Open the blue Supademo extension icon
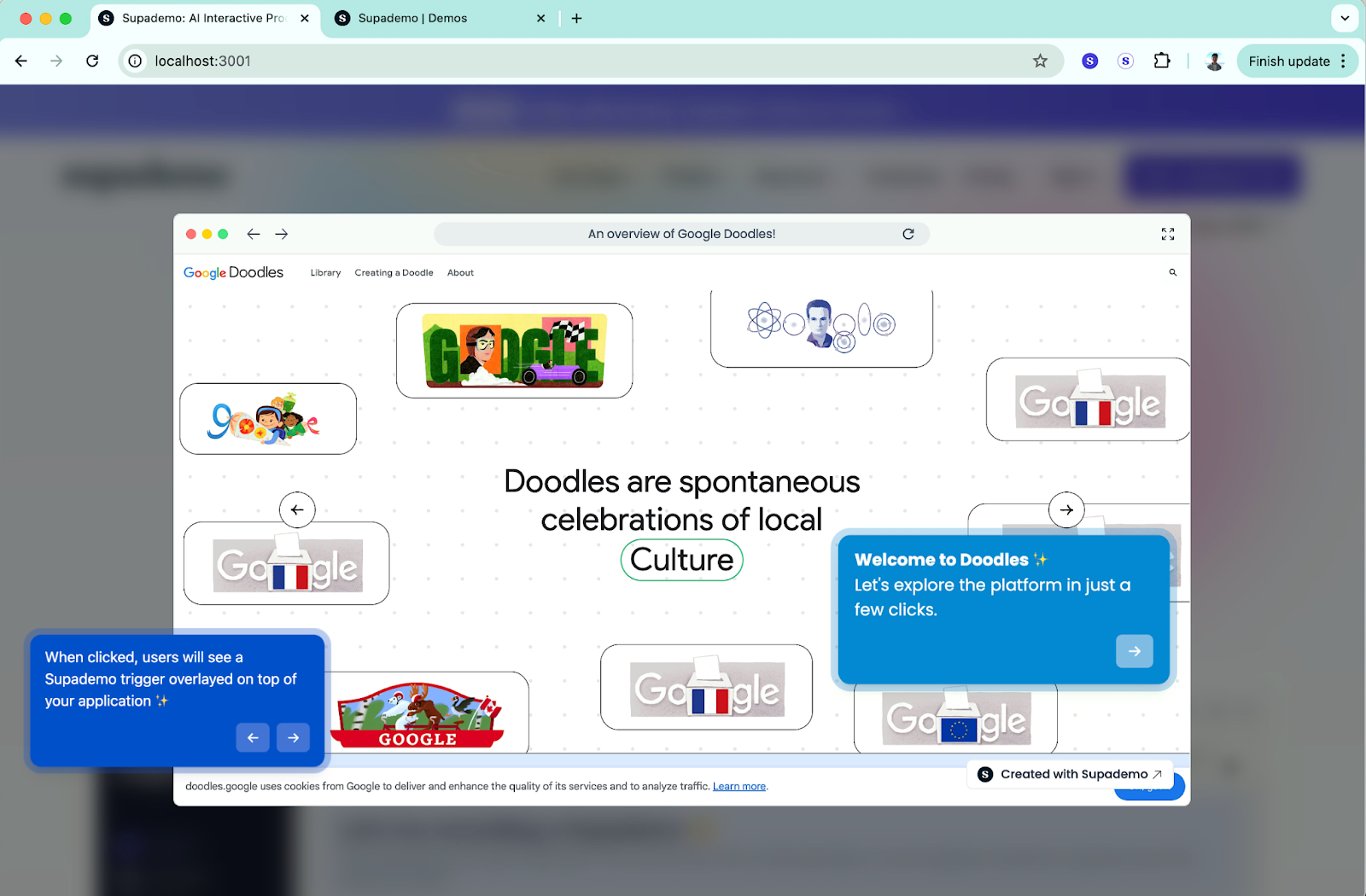 pyautogui.click(x=1089, y=61)
